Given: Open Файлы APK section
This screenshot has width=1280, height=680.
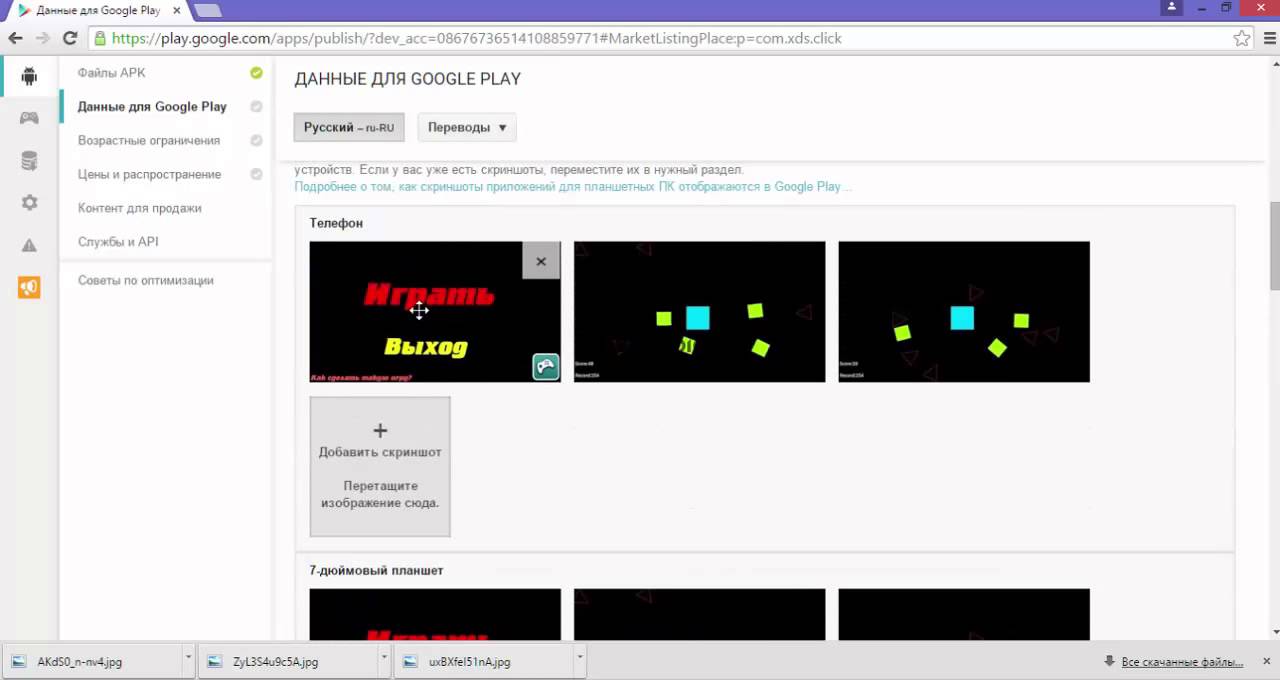Looking at the screenshot, I should tap(112, 73).
